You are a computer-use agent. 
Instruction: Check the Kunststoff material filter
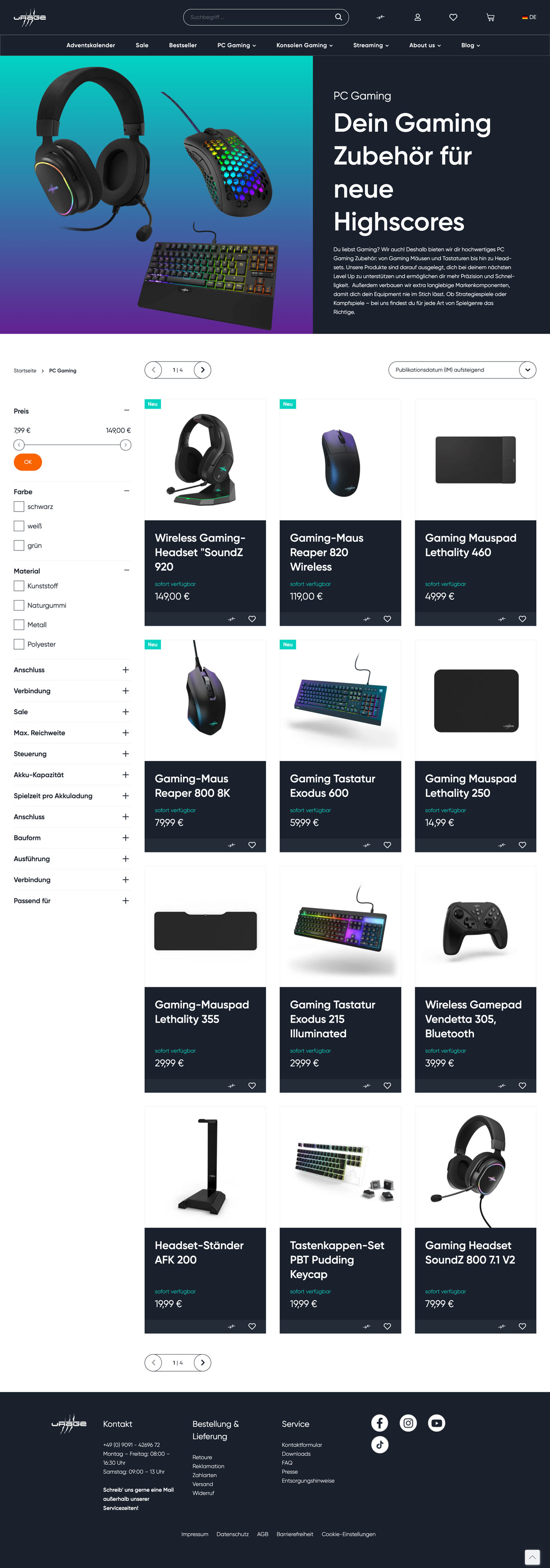click(x=19, y=585)
